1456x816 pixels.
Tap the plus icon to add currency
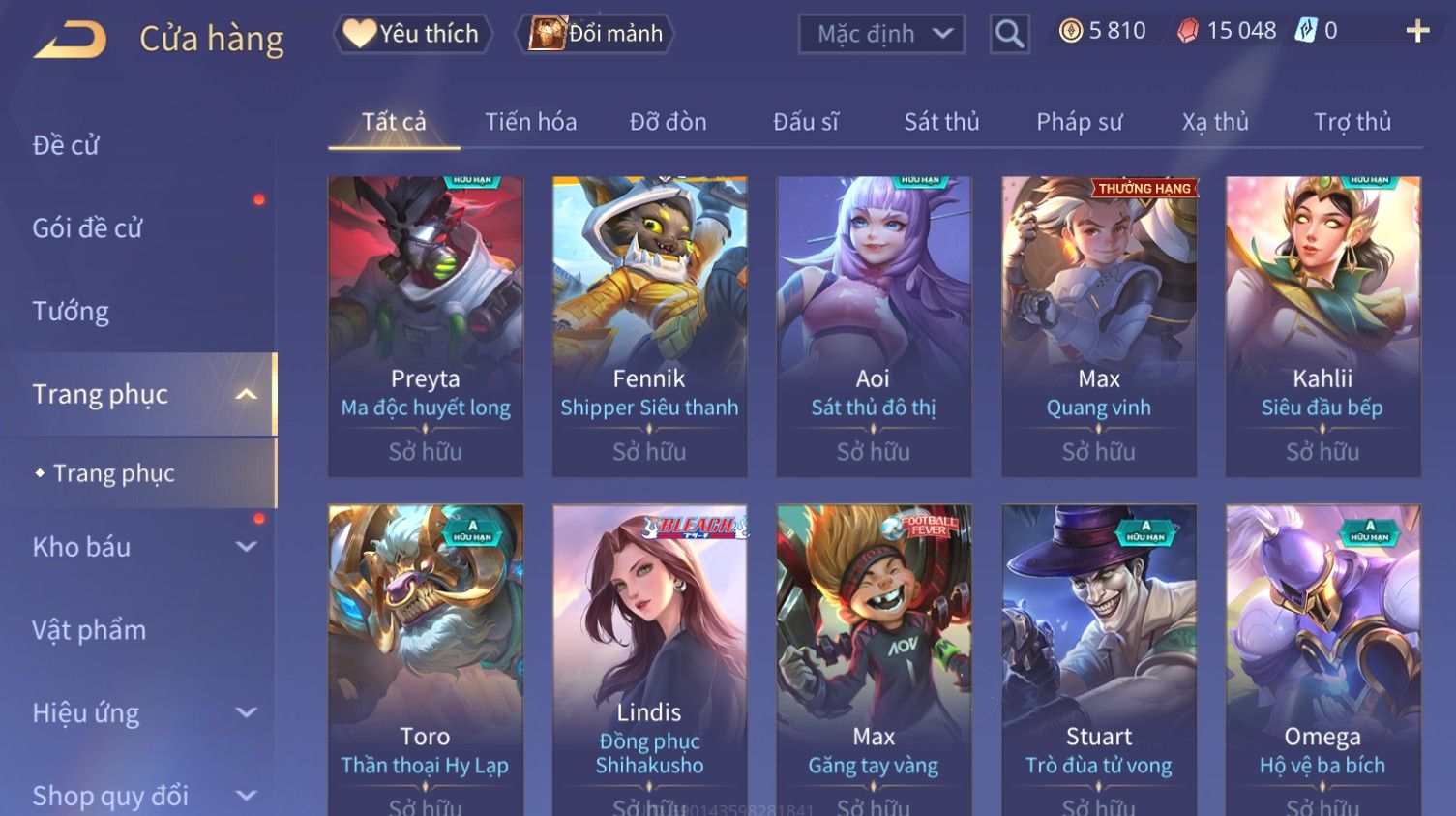[1417, 32]
